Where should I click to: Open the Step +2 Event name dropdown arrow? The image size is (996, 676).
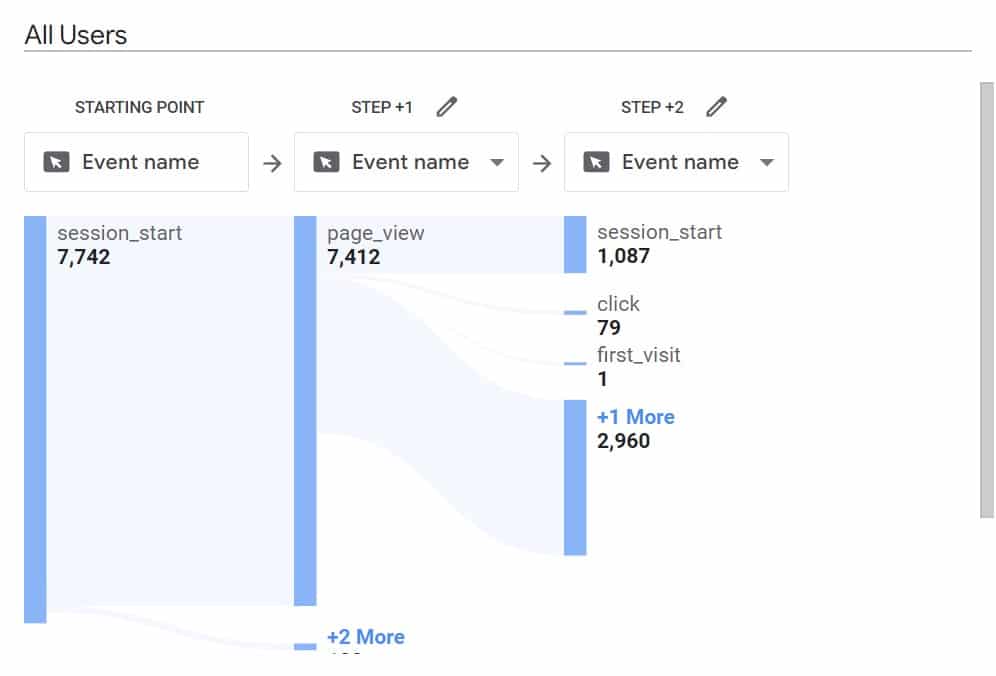coord(767,162)
